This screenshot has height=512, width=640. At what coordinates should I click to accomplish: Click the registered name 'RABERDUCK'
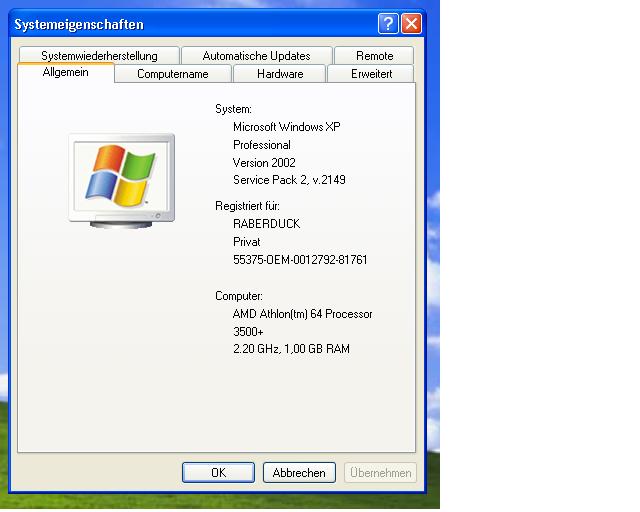(267, 224)
